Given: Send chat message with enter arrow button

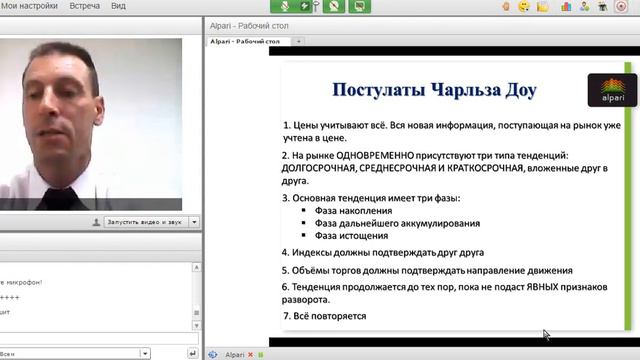Looking at the screenshot, I should [193, 353].
